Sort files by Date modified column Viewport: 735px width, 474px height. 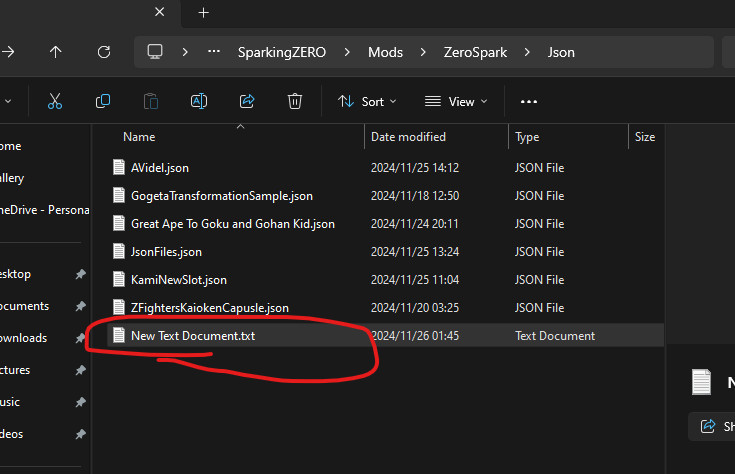pyautogui.click(x=408, y=137)
